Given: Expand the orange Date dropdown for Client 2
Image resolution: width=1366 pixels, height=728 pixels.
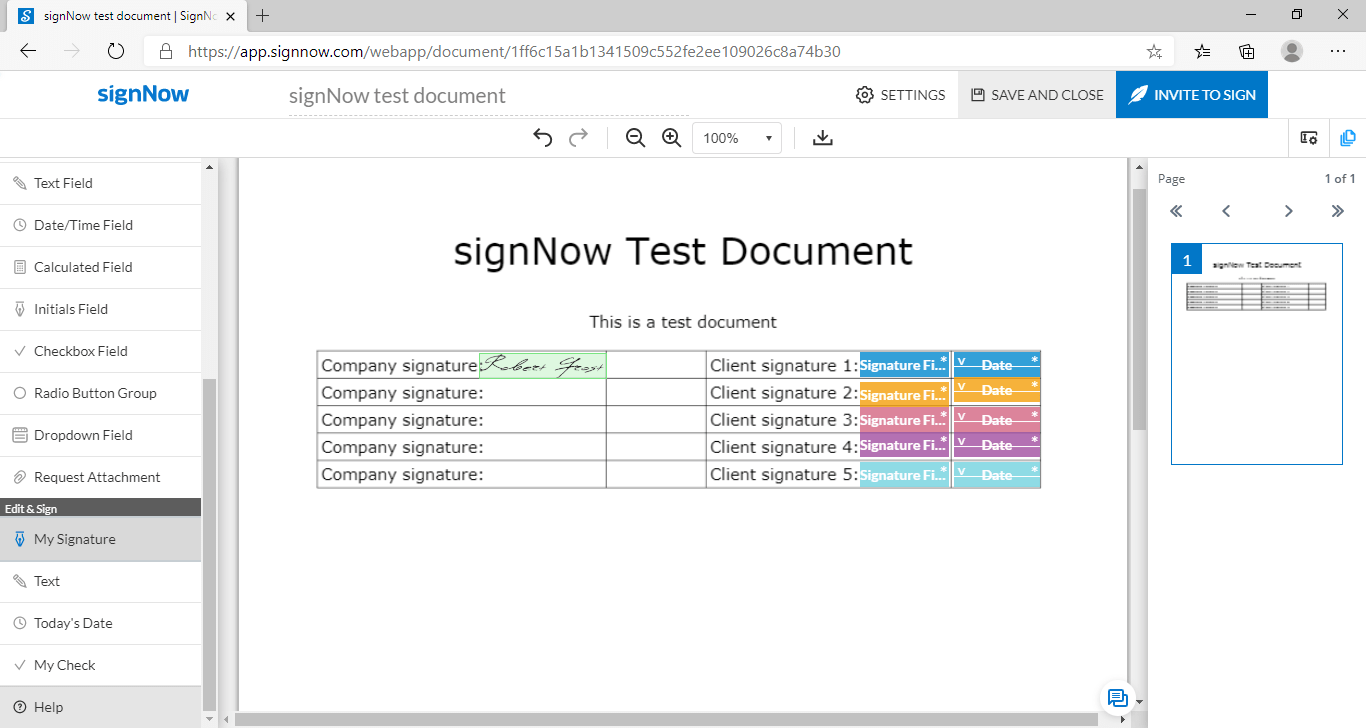Looking at the screenshot, I should (x=960, y=387).
